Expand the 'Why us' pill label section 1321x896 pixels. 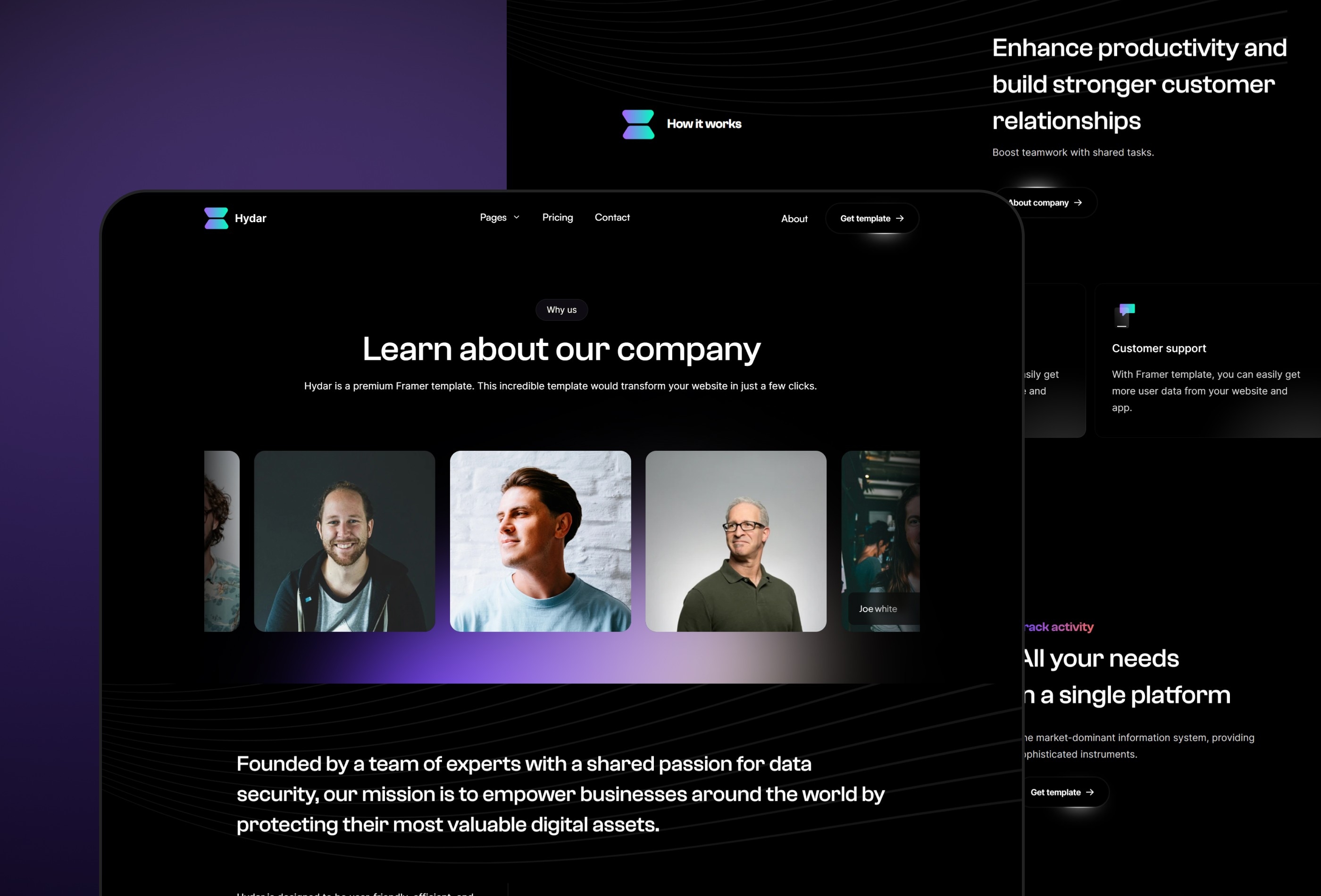click(x=562, y=309)
